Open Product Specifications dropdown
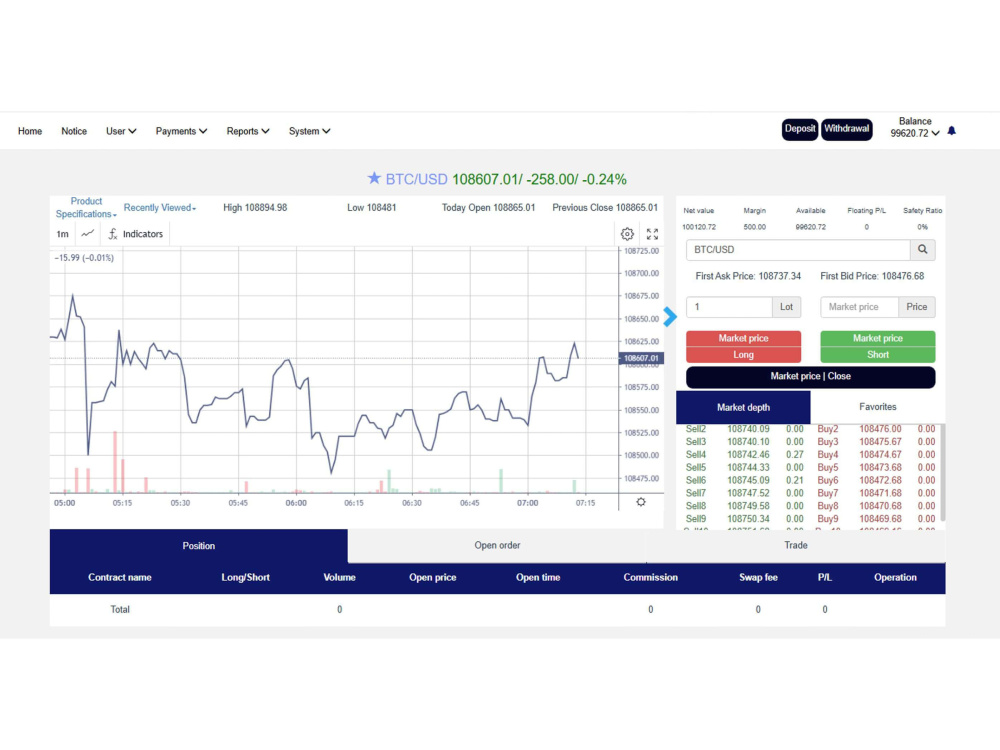This screenshot has width=1000, height=750. coord(85,207)
